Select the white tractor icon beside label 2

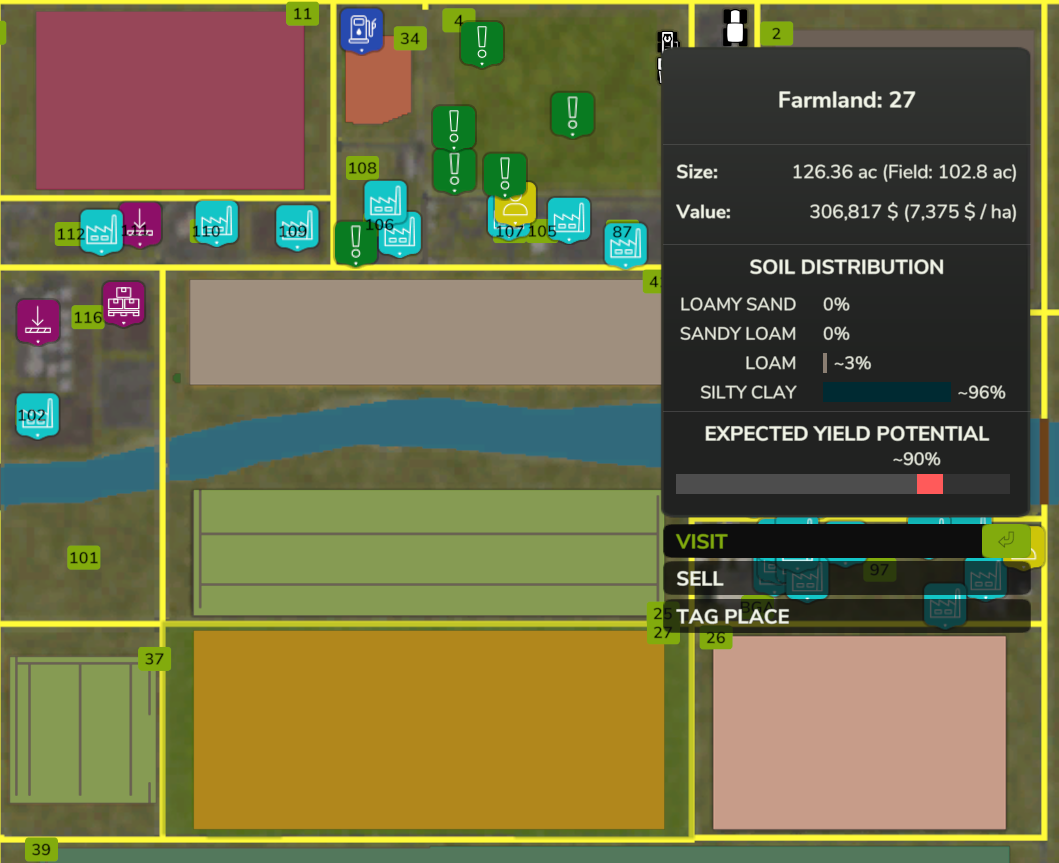click(x=735, y=27)
